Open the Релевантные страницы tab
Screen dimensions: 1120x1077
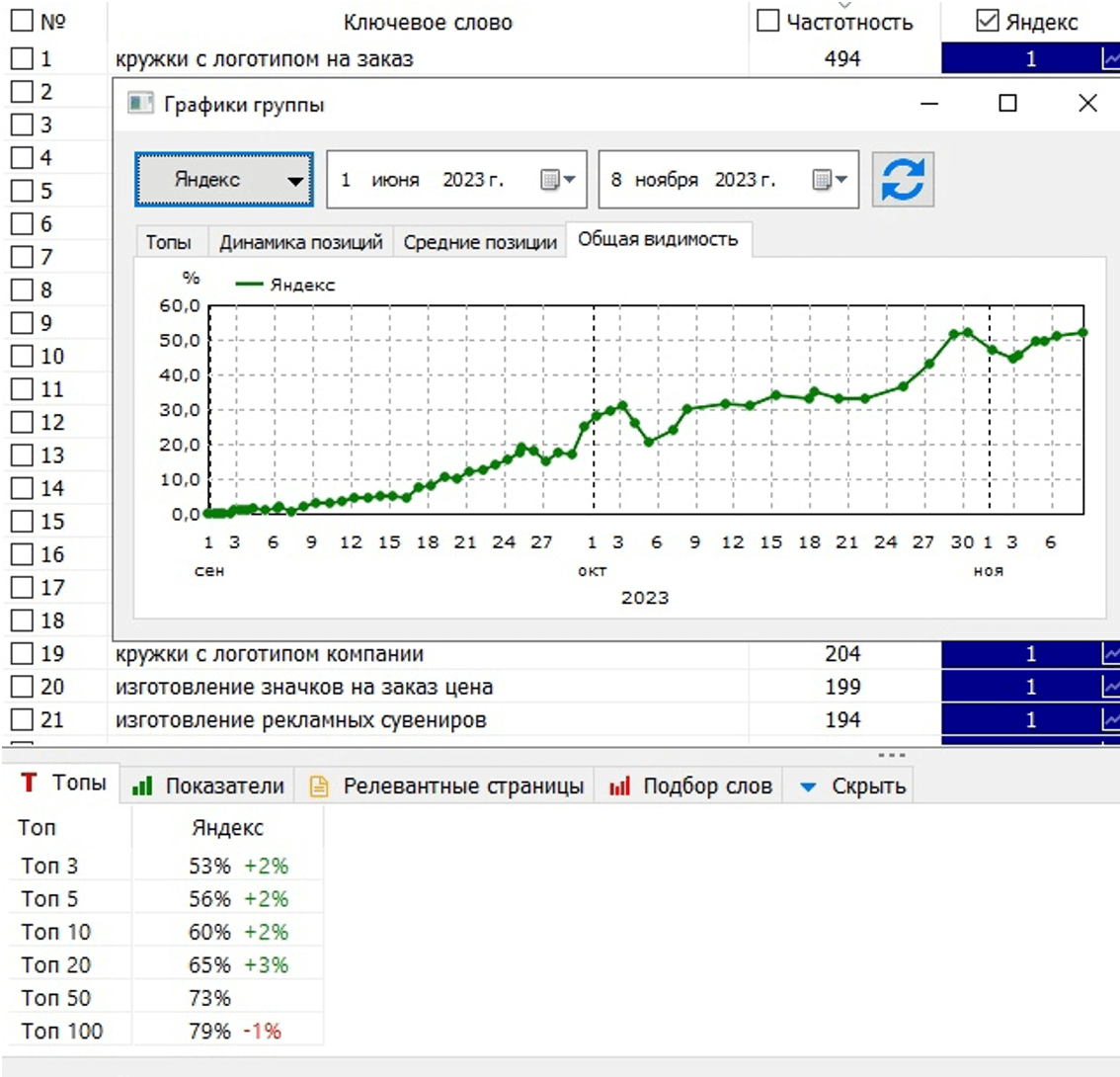click(446, 787)
